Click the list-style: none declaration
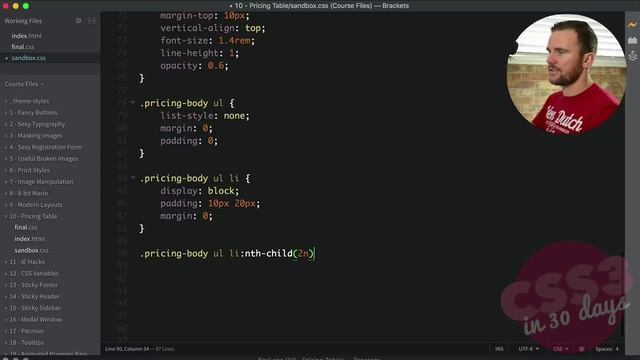The image size is (640, 360). pos(204,116)
